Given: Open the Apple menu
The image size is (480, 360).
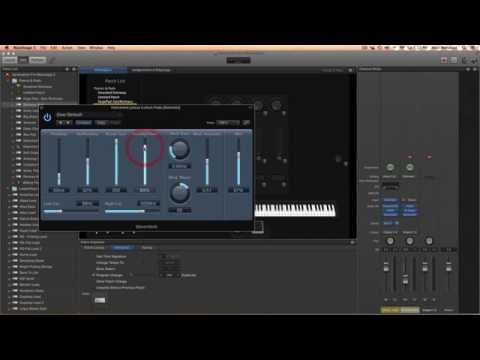Looking at the screenshot, I should click(7, 48).
